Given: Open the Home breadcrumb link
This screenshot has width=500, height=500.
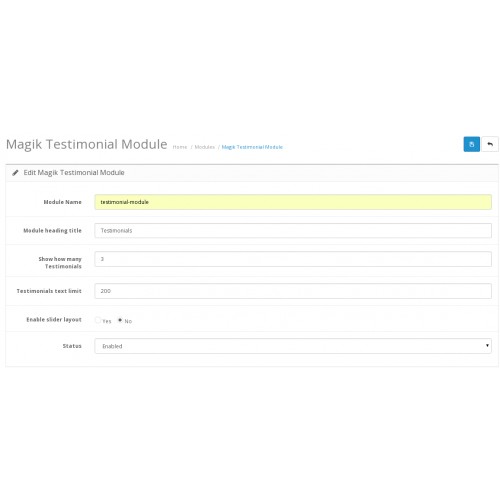Looking at the screenshot, I should click(180, 147).
